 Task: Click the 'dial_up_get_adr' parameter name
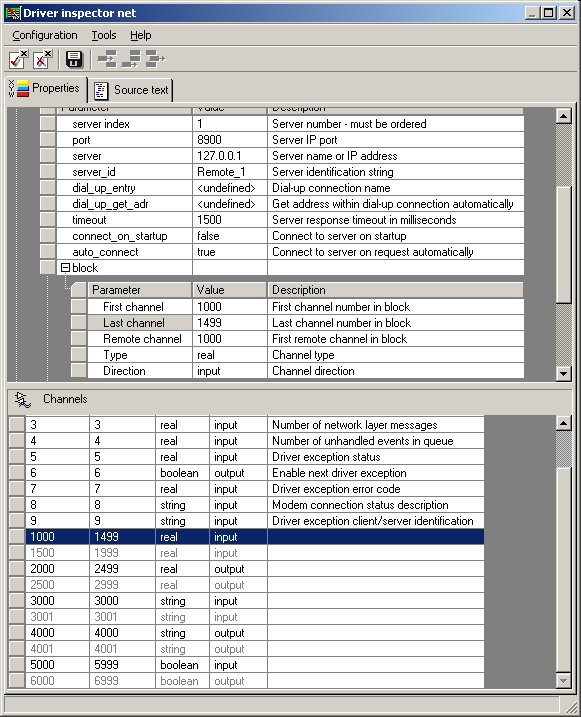tap(110, 204)
